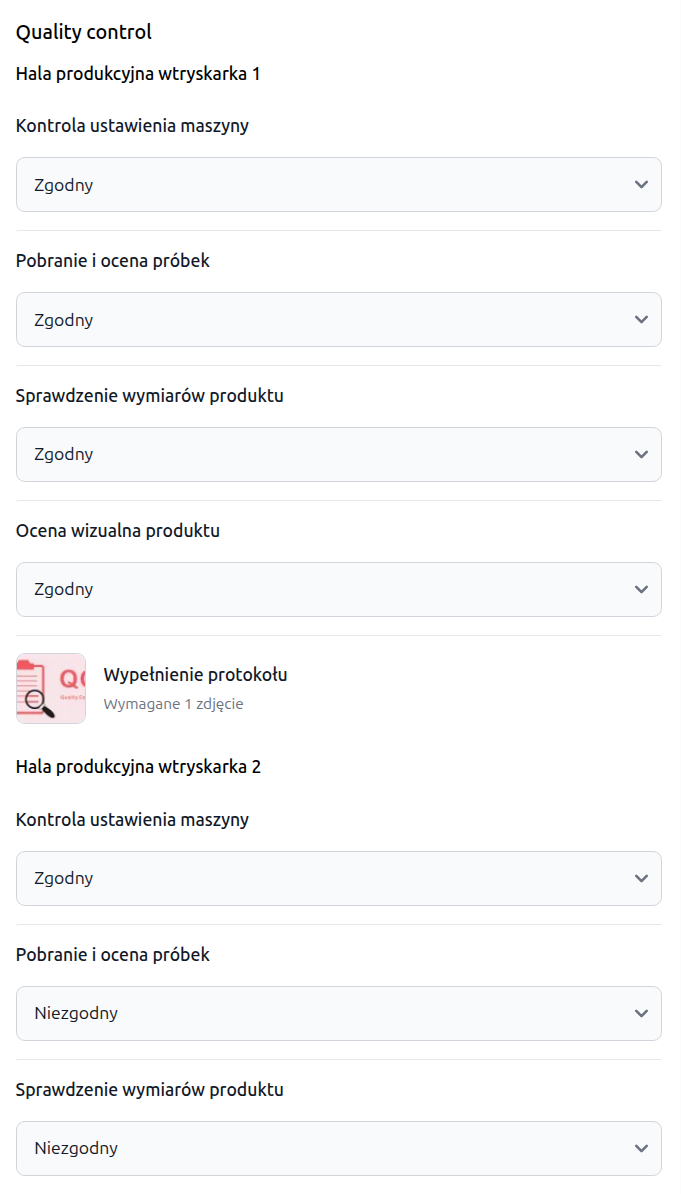Open Kontrola ustawienia maszyny dropdown under wtryskarka 2
The image size is (681, 1194).
coord(338,878)
